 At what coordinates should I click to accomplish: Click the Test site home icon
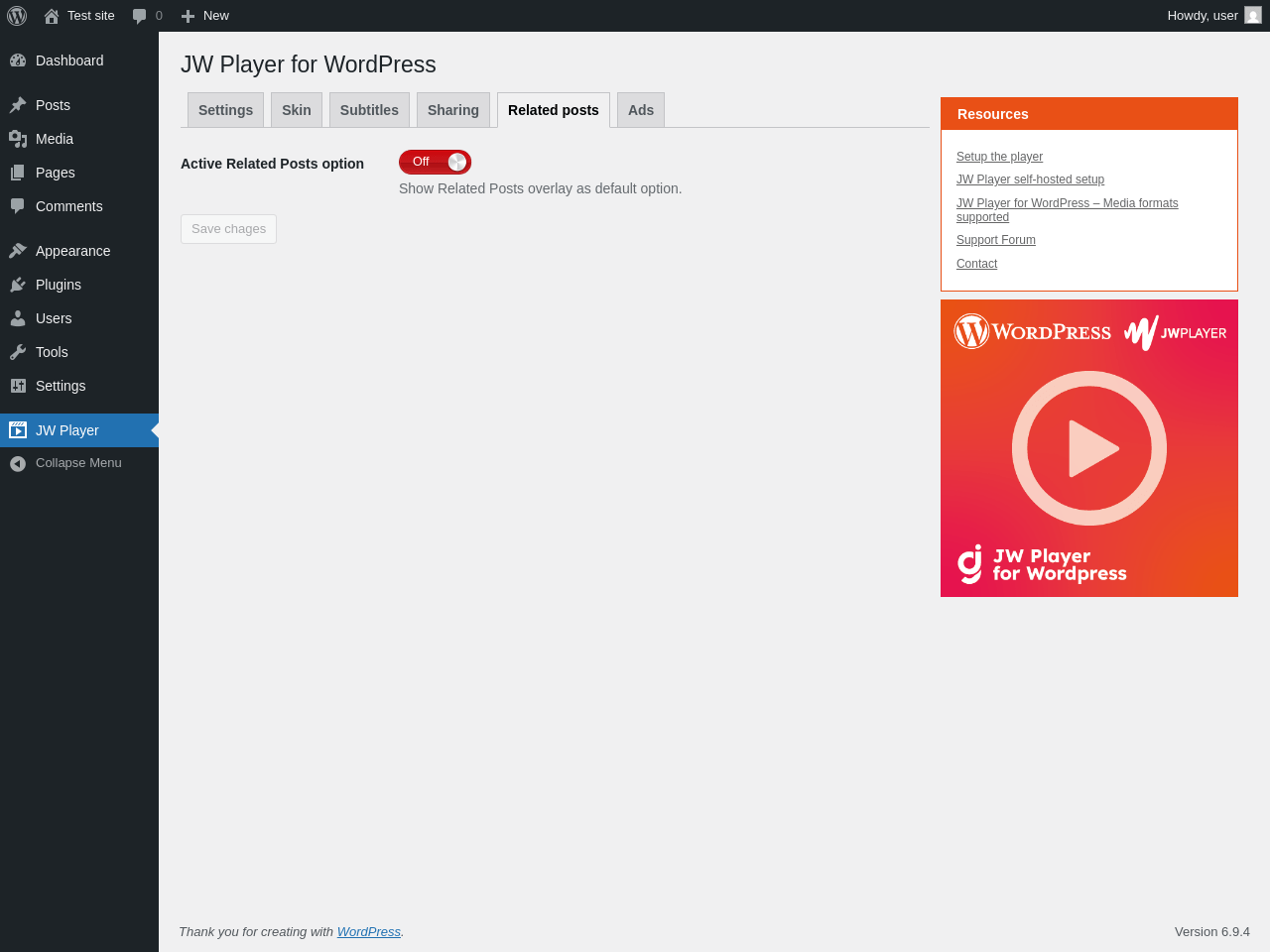click(52, 16)
